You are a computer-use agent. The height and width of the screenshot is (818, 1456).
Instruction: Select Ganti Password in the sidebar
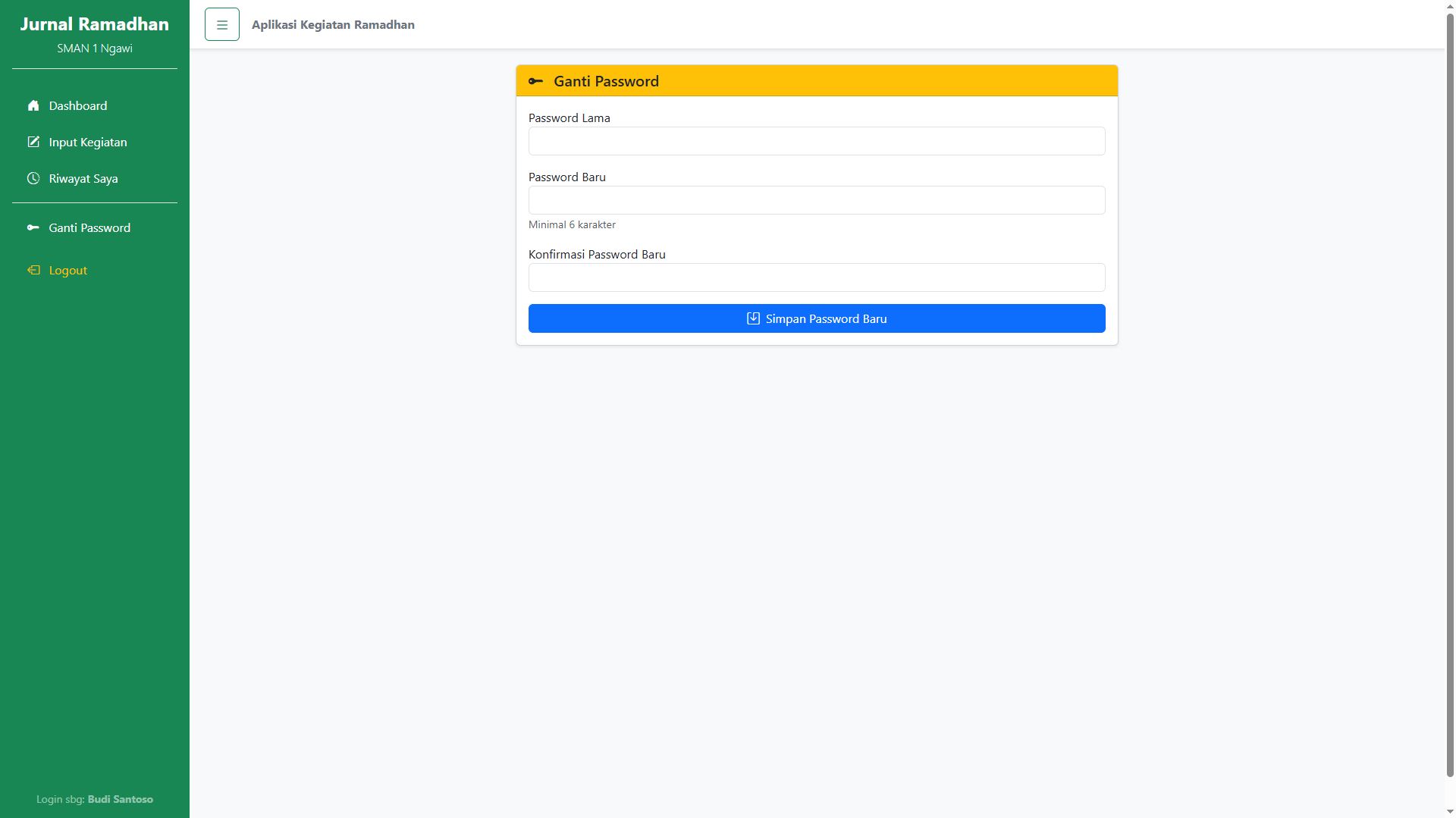(x=89, y=227)
